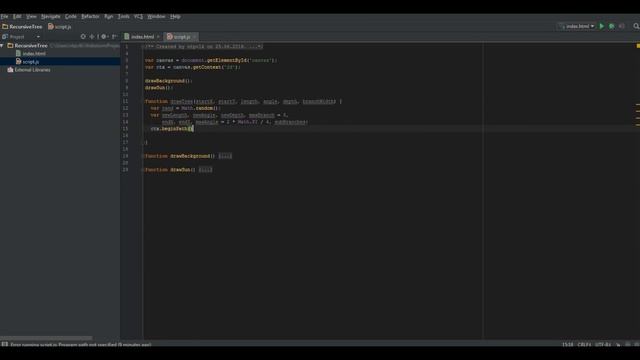This screenshot has width=640, height=360.
Task: Click the error message in status bar
Action: 81,345
